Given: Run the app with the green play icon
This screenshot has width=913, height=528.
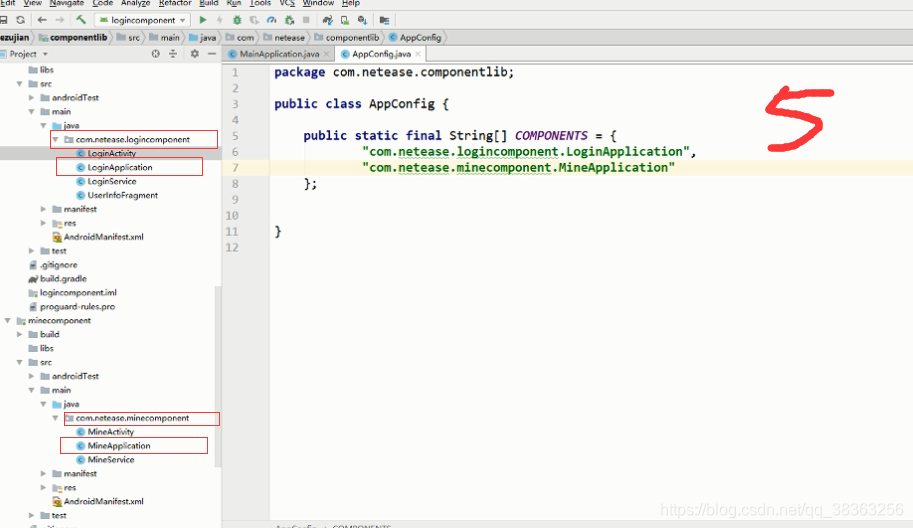Looking at the screenshot, I should point(203,20).
